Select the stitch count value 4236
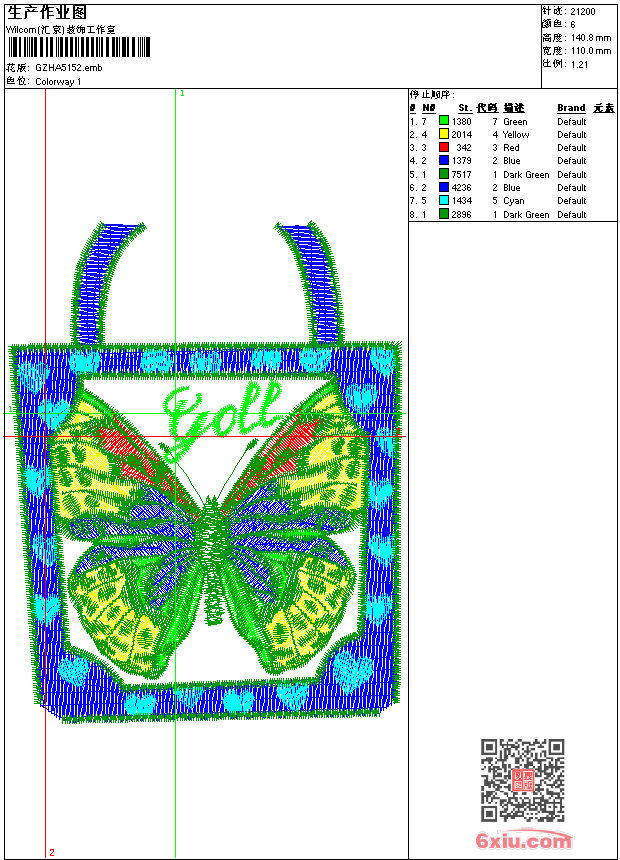The image size is (620, 860). [x=461, y=188]
